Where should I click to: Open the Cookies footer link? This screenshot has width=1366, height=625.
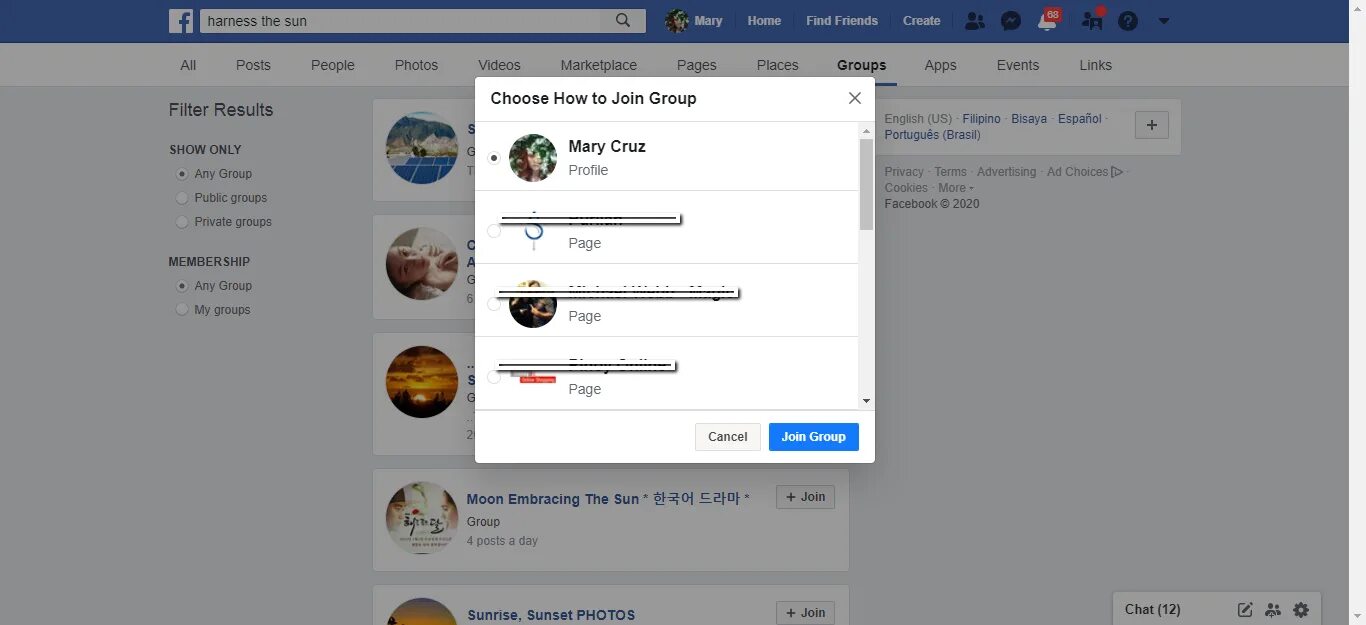pyautogui.click(x=906, y=188)
